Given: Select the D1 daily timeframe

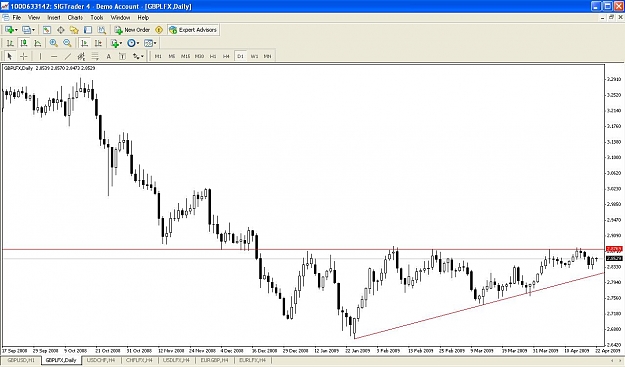Looking at the screenshot, I should (240, 56).
